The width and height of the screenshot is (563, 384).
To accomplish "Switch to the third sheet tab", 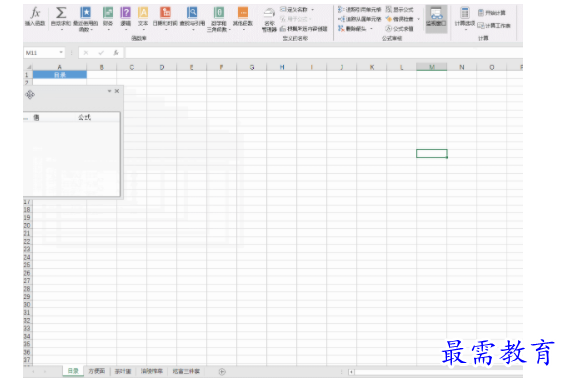I will [x=123, y=371].
